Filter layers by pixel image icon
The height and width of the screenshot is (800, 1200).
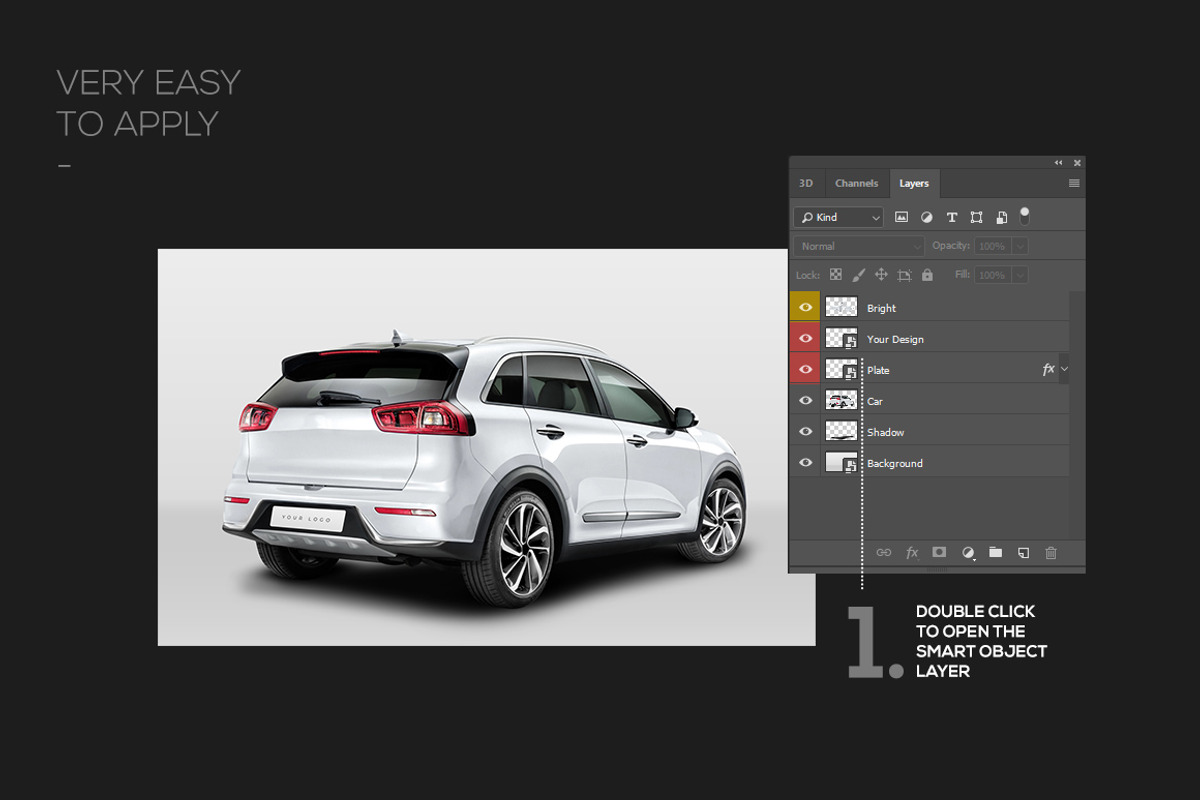tap(901, 217)
